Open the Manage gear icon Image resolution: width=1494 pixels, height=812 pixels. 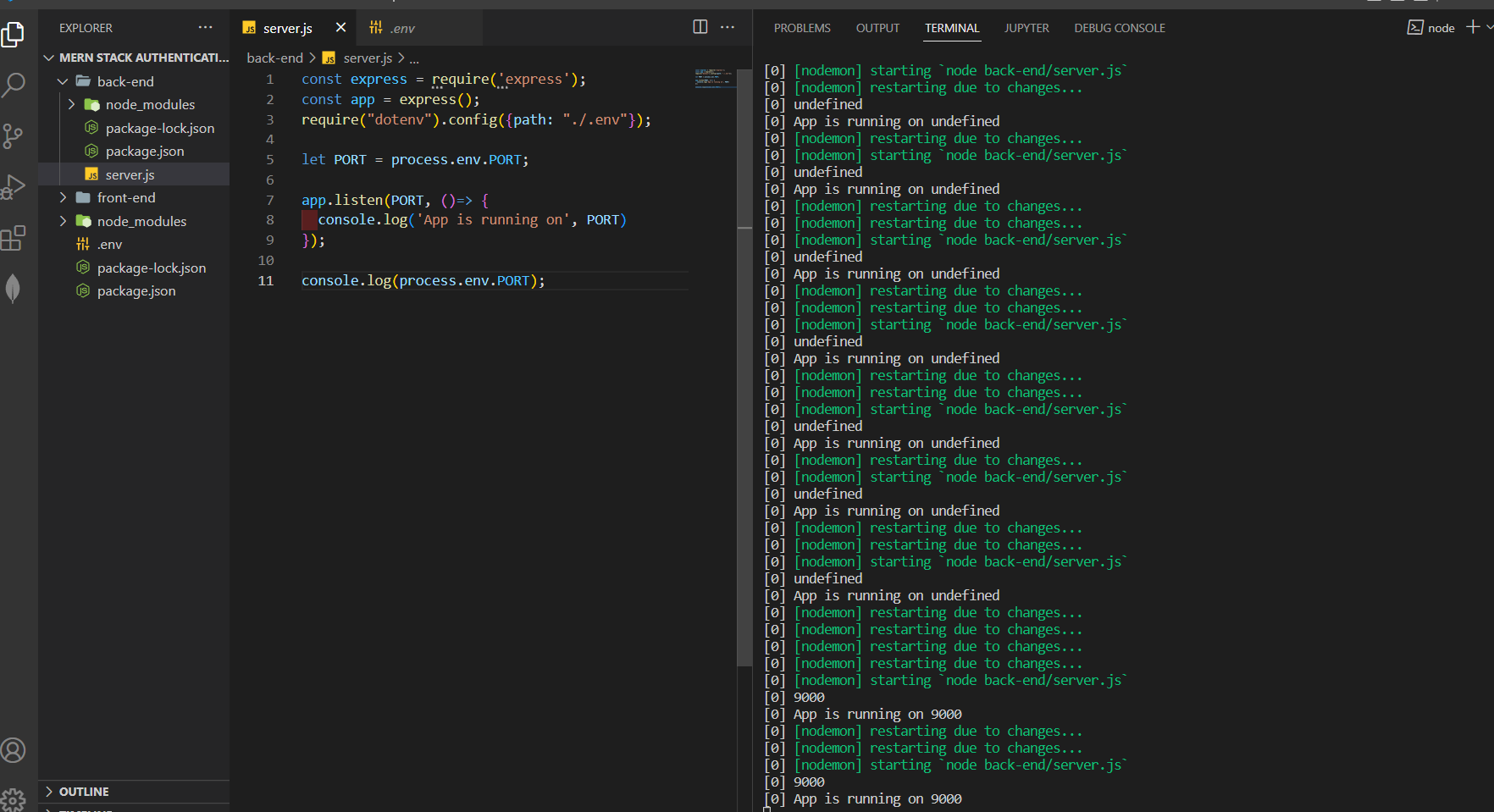pos(14,798)
